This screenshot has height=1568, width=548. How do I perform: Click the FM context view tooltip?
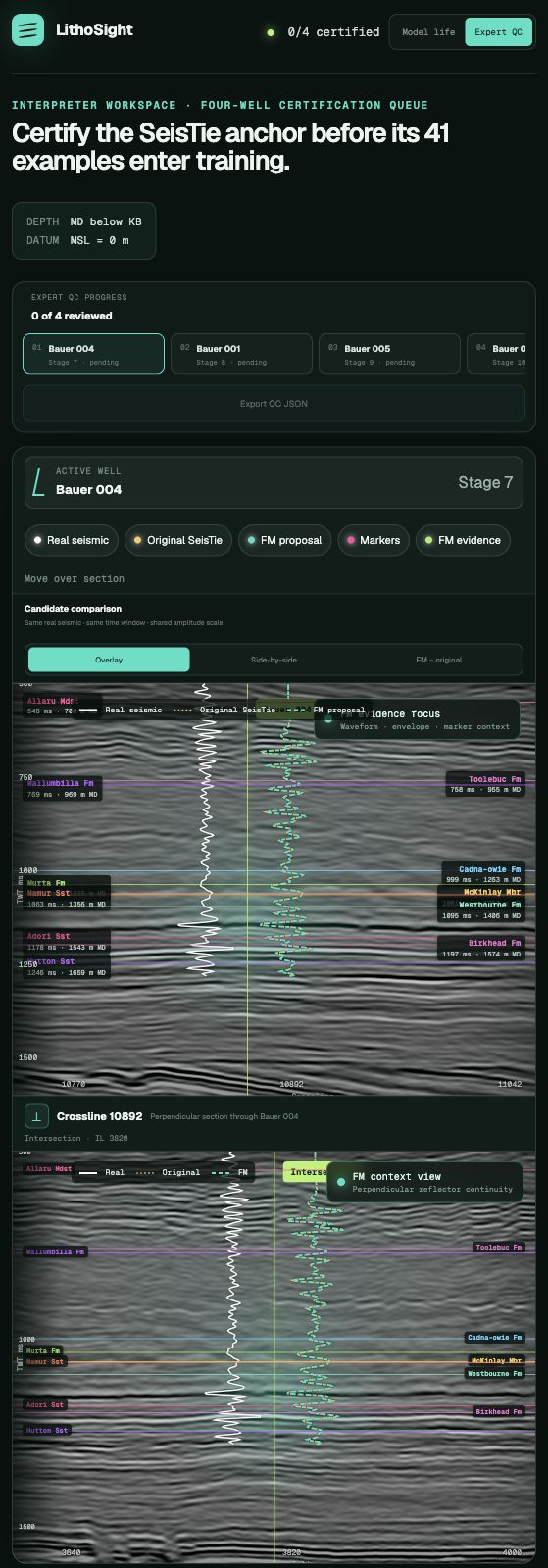[424, 1182]
